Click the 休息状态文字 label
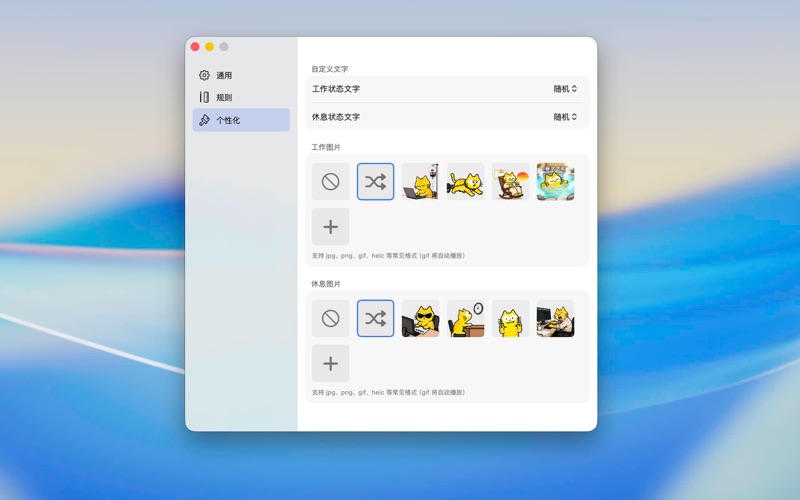This screenshot has height=500, width=800. (x=336, y=117)
